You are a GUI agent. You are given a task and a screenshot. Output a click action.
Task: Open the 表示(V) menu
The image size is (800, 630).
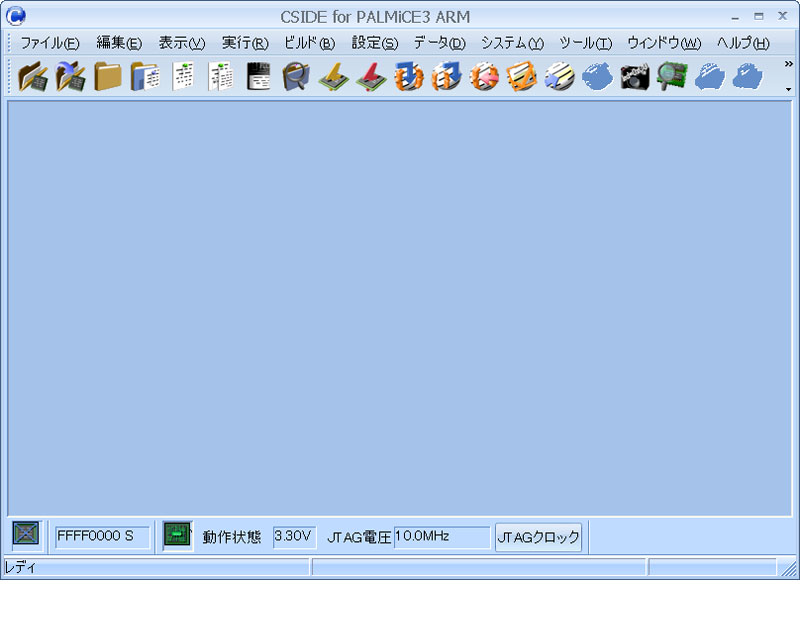pyautogui.click(x=182, y=43)
